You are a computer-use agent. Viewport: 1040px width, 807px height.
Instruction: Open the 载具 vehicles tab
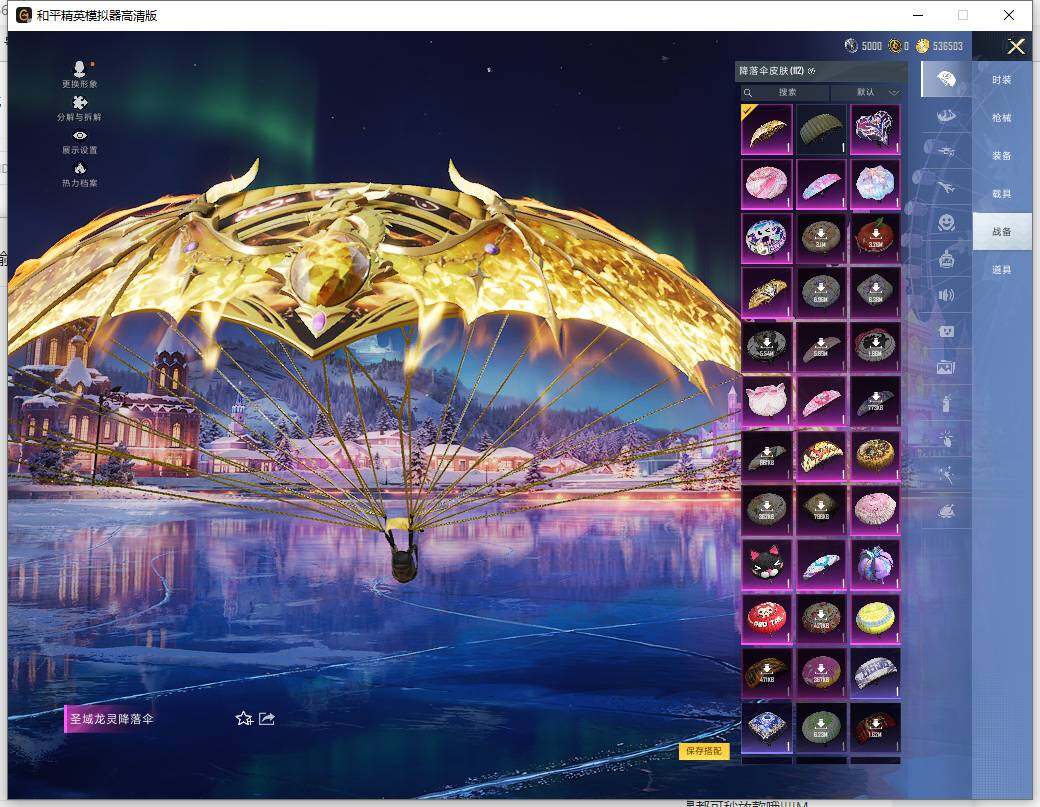click(x=1001, y=194)
